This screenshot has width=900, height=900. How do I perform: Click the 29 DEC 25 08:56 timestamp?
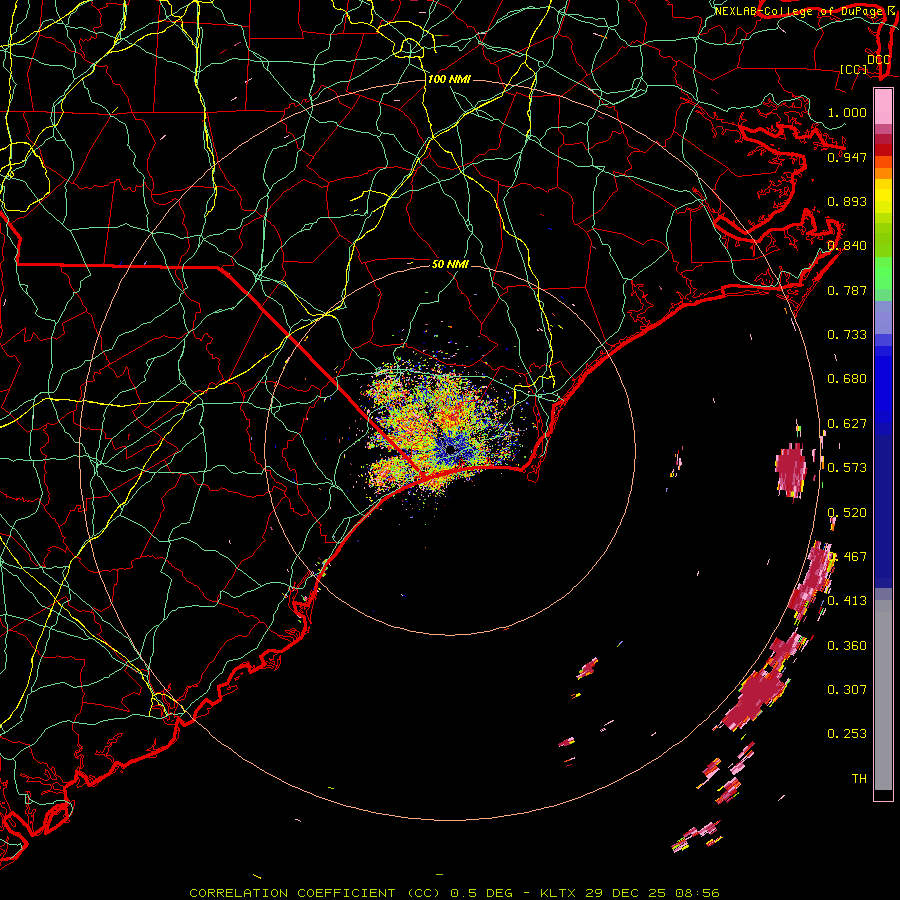coord(652,893)
